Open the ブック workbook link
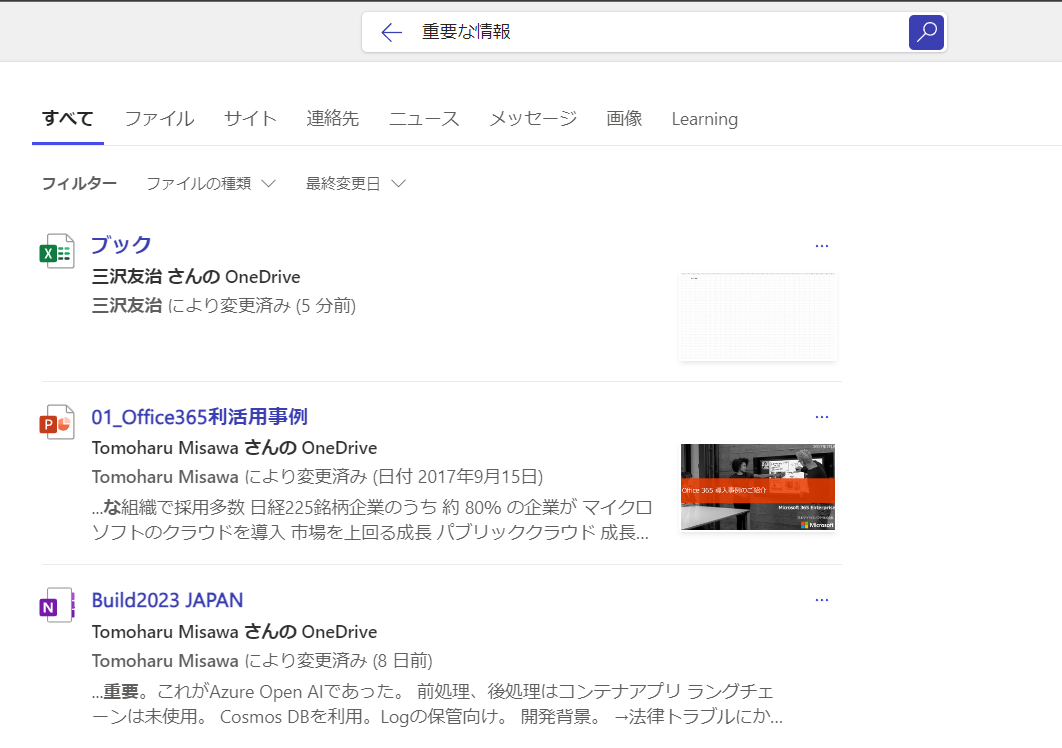This screenshot has width=1062, height=748. tap(121, 245)
